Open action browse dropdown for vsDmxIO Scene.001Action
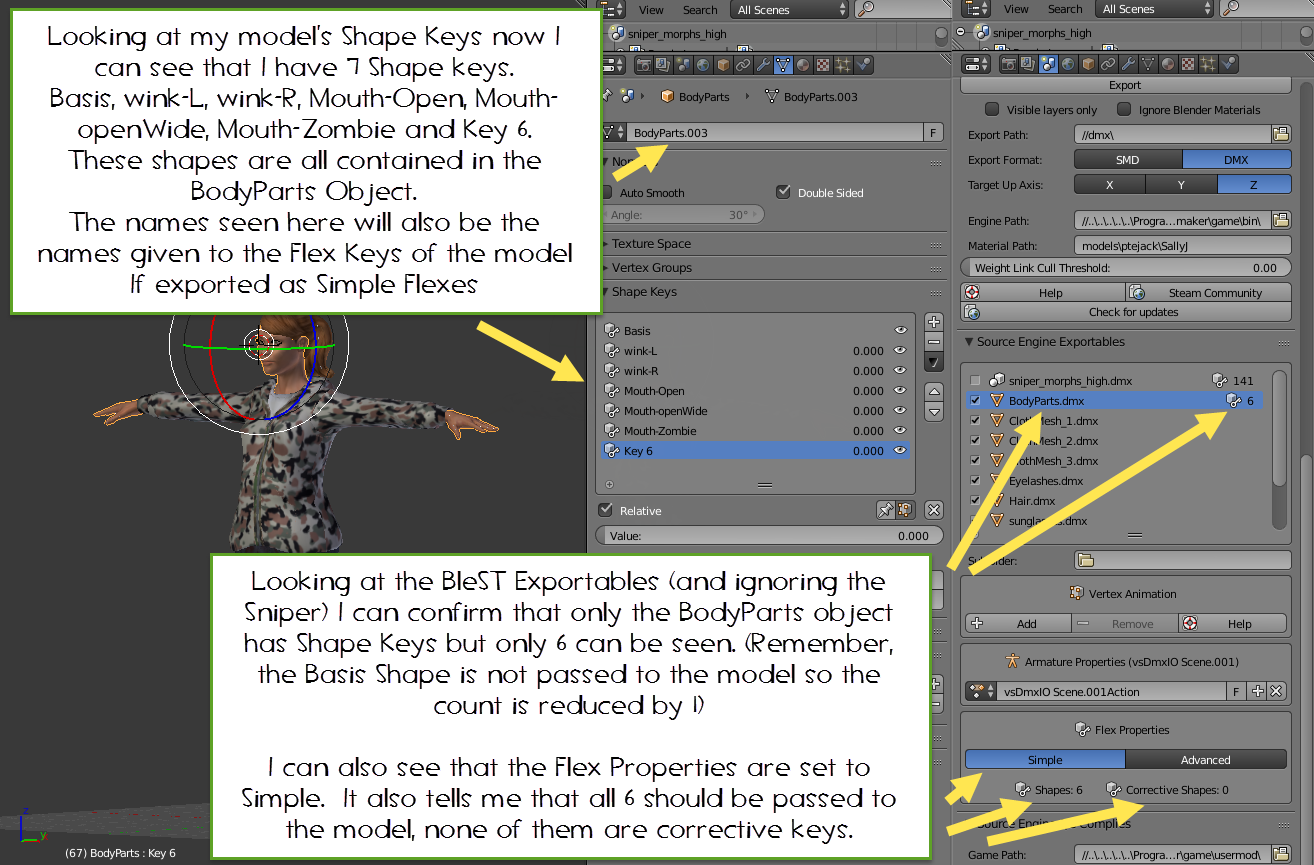Screen dimensions: 1314x865 [x=979, y=691]
